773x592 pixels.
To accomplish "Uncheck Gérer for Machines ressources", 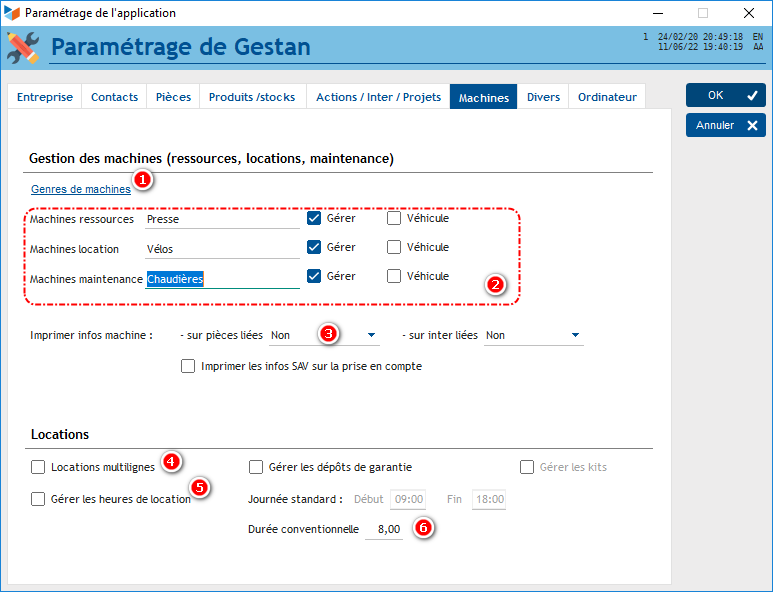I will coord(314,218).
